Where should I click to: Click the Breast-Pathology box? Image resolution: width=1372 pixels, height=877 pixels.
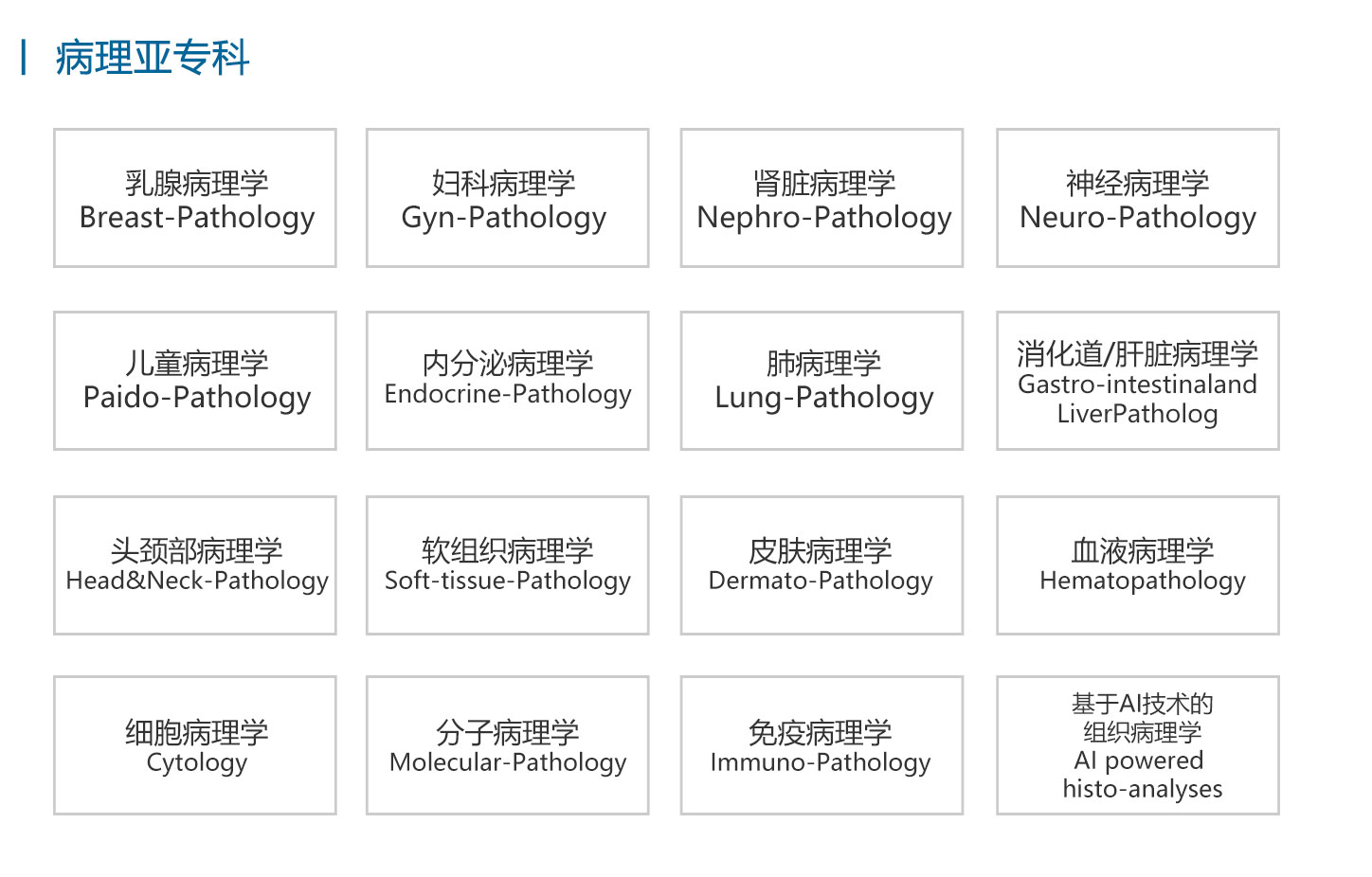pos(195,198)
